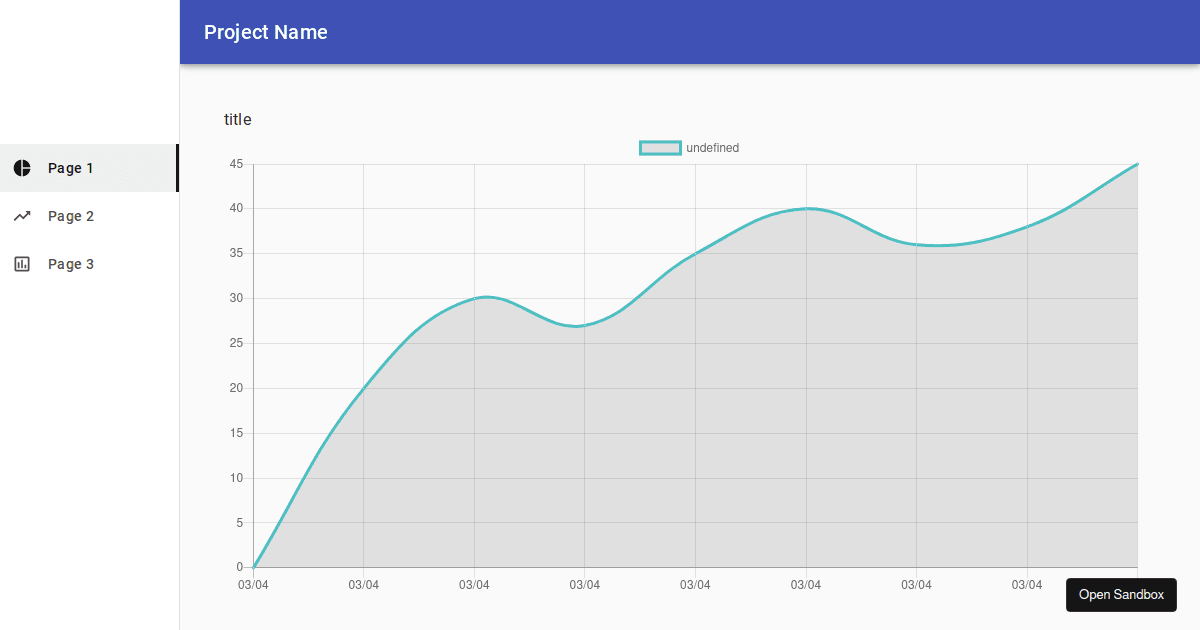Click the column chart icon at the sidebar bottom
The height and width of the screenshot is (630, 1200).
pyautogui.click(x=21, y=263)
